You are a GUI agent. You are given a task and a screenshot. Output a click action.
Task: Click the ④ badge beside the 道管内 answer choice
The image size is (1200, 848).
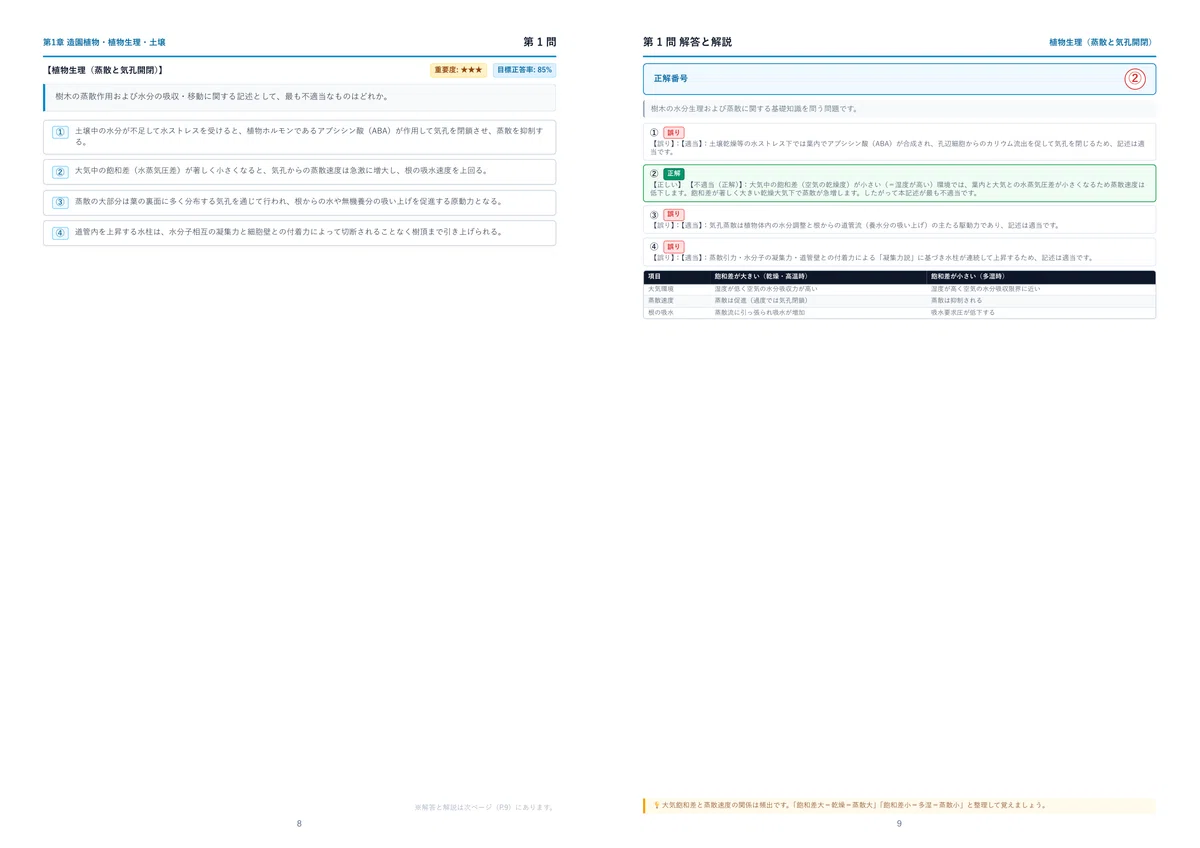[x=60, y=232]
